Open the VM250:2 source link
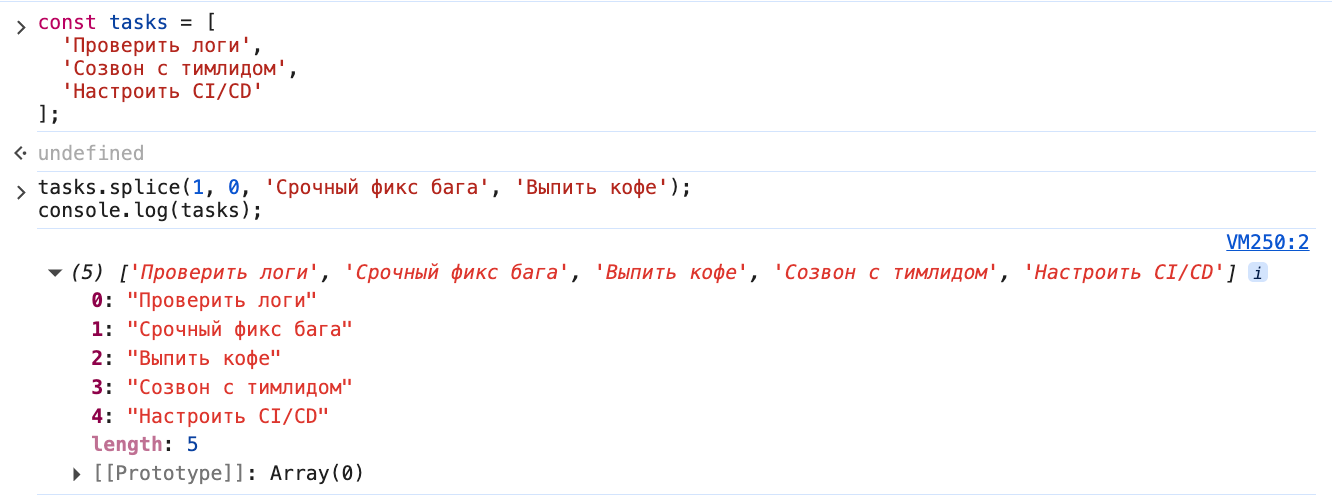Viewport: 1332px width, 496px height. (x=1267, y=242)
